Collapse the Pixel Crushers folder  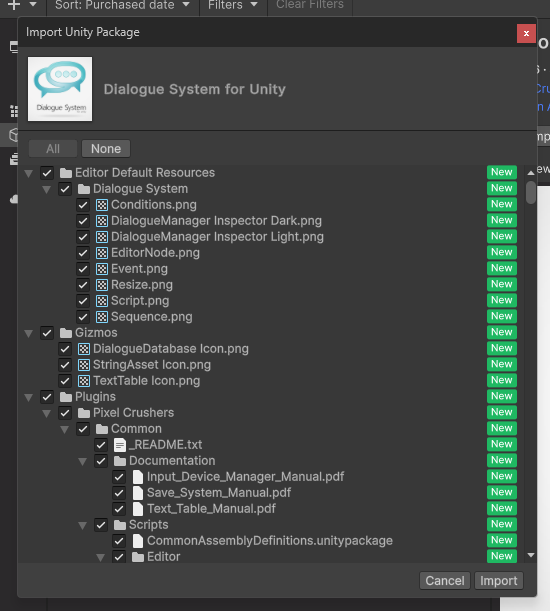tap(46, 413)
